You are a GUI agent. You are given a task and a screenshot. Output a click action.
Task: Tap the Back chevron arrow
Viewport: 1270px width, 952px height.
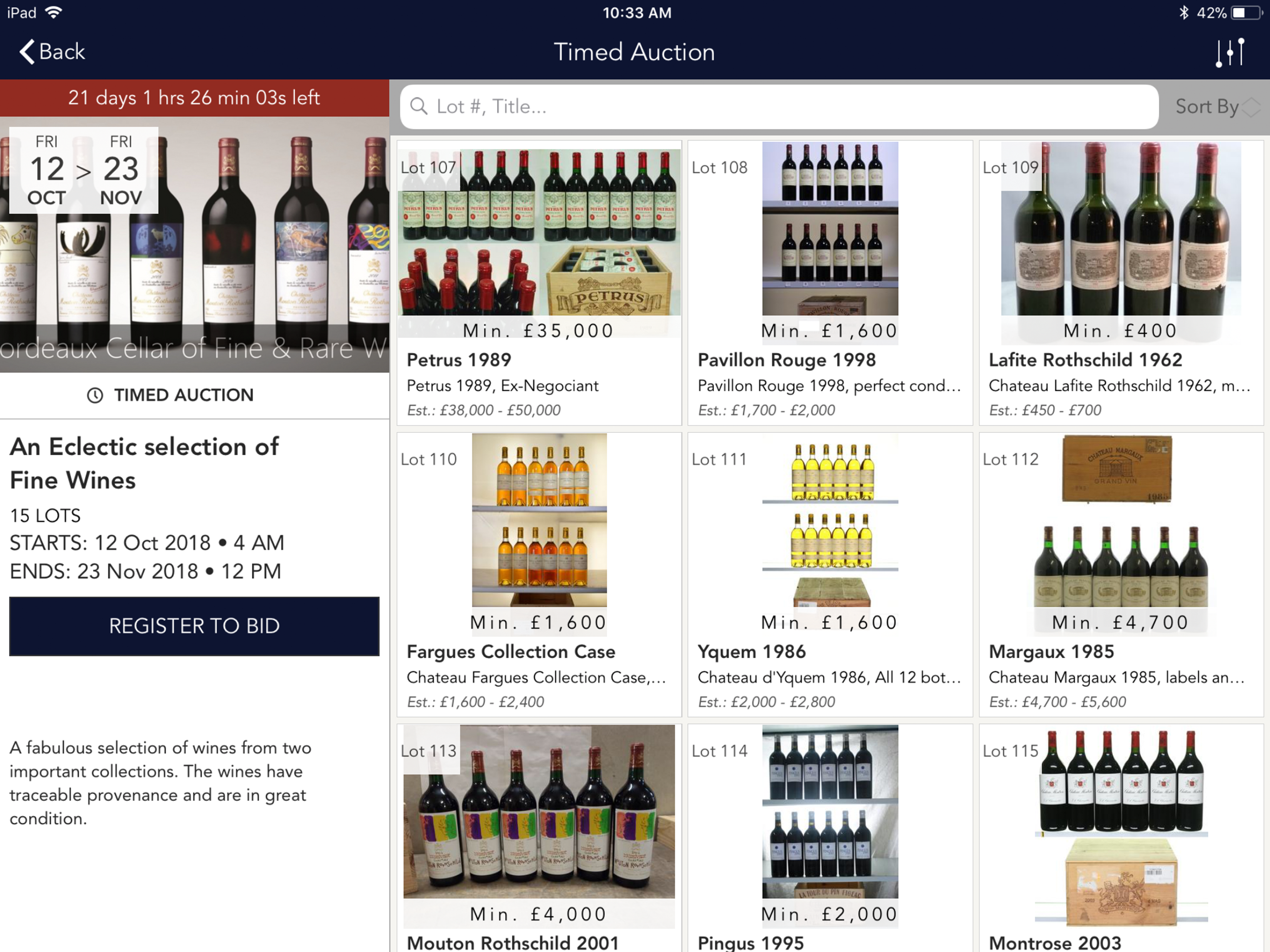26,52
